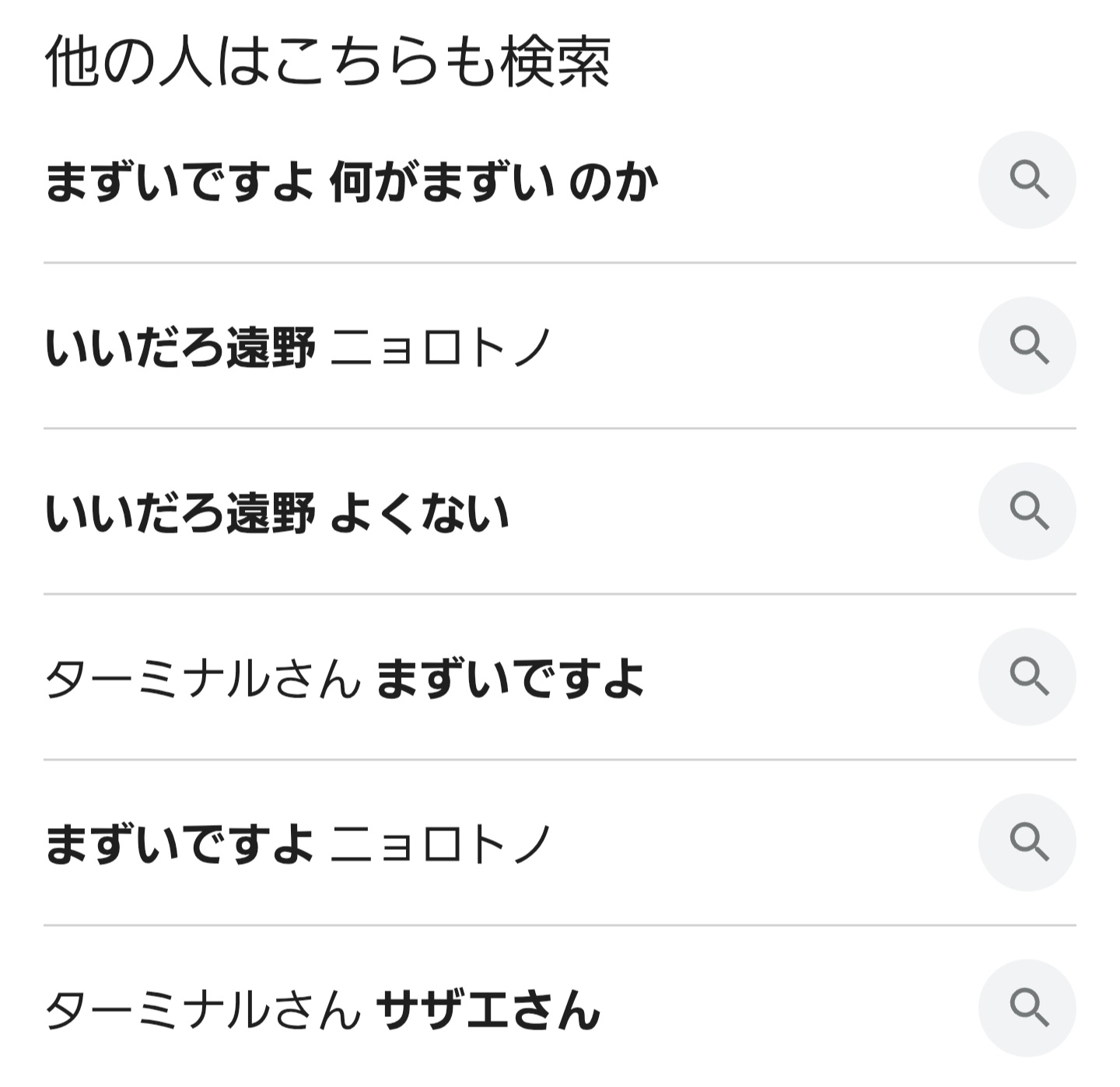Image resolution: width=1120 pixels, height=1087 pixels.
Task: Hit magnifier icon for "ターミナルさん まずいですよ"
Action: click(1027, 676)
